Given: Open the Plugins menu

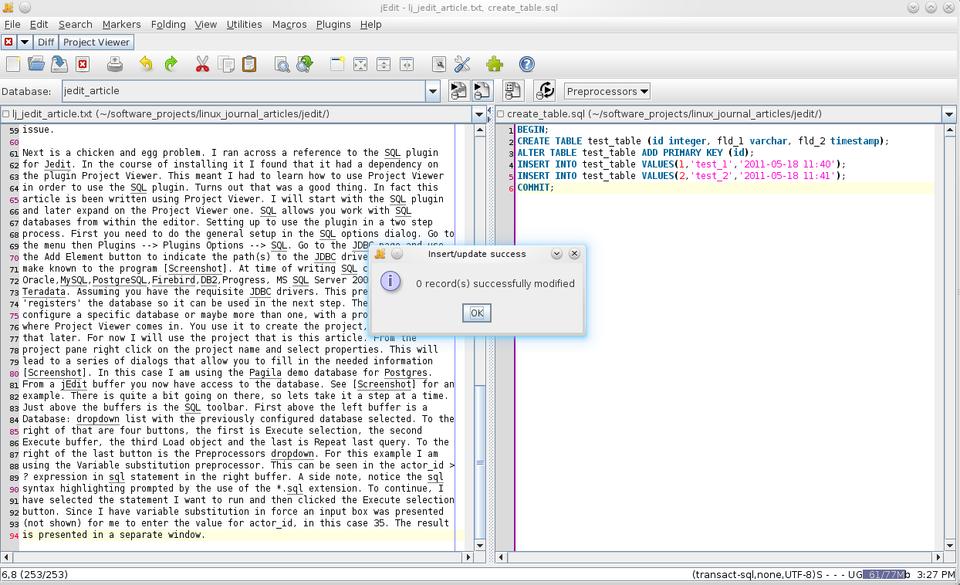Looking at the screenshot, I should click(x=333, y=24).
